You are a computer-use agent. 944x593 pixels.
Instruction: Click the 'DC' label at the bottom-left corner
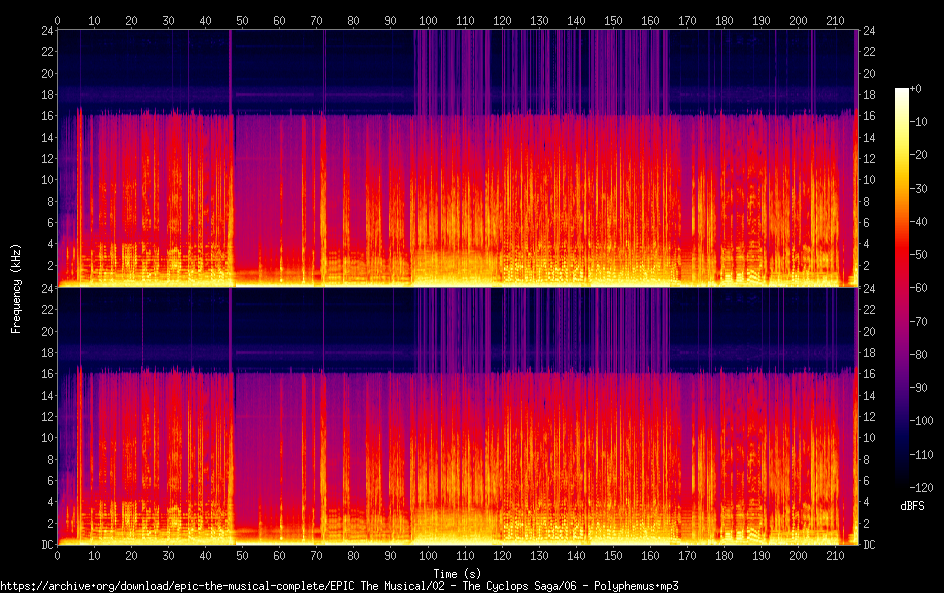pos(44,545)
